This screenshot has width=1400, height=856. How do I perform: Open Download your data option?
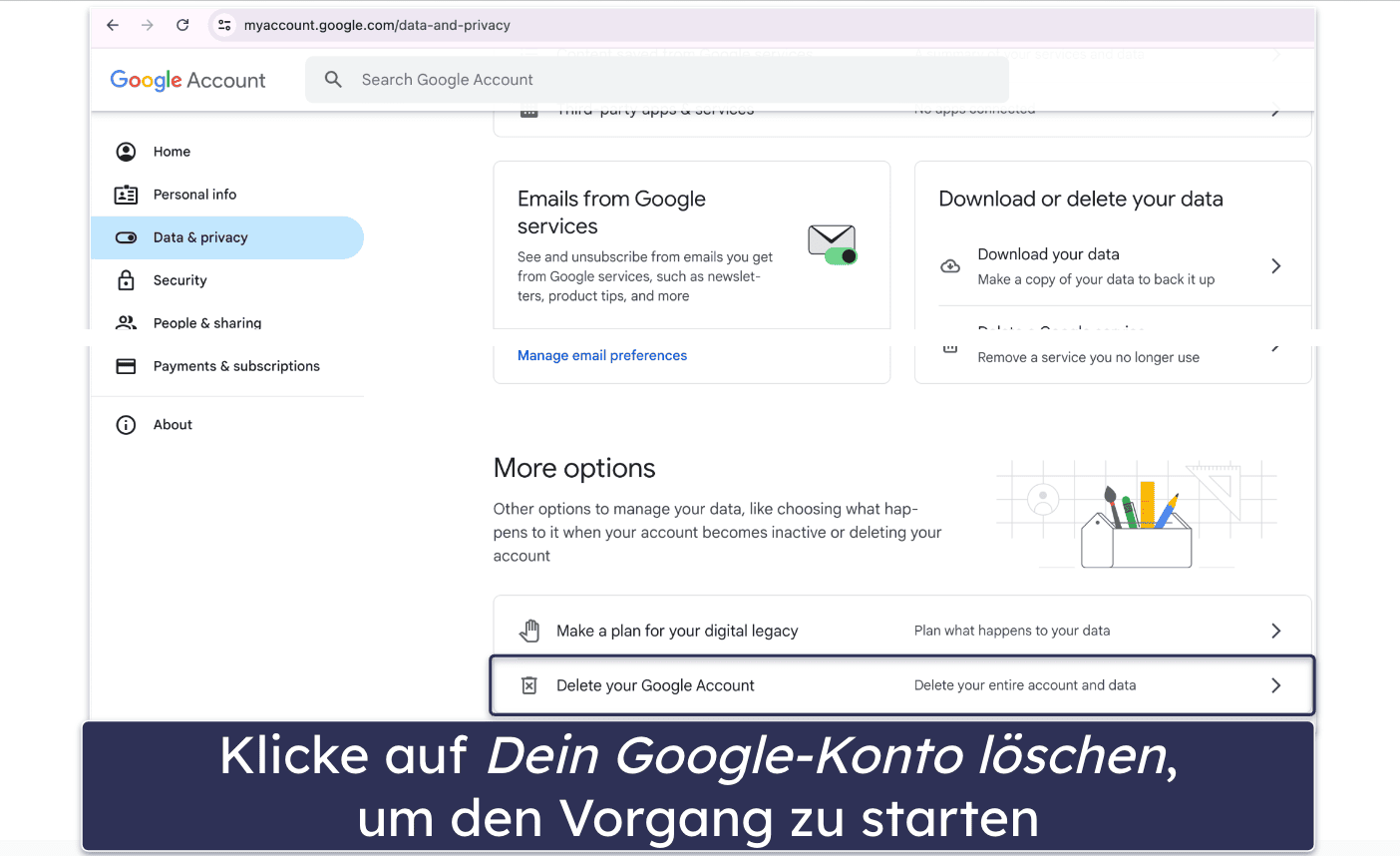(x=1112, y=266)
